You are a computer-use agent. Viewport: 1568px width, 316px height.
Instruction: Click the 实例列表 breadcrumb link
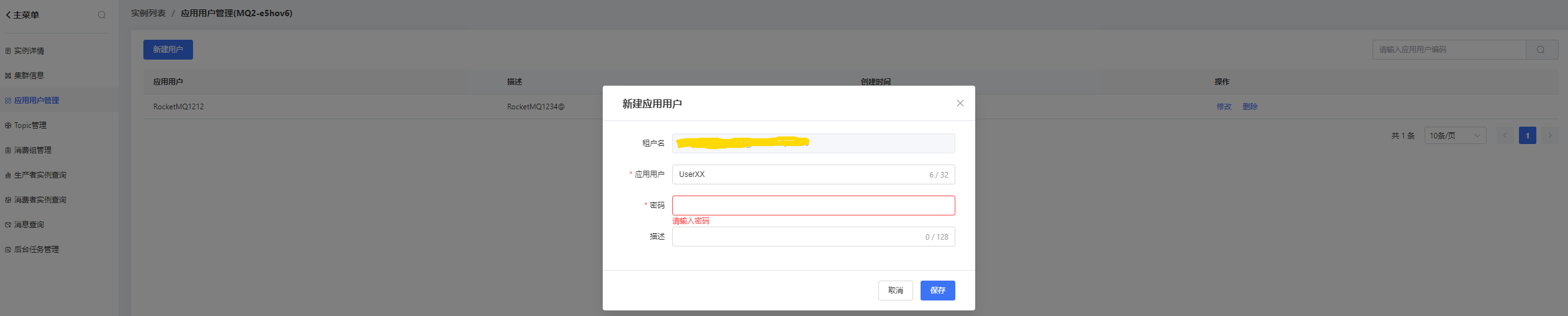pyautogui.click(x=148, y=13)
